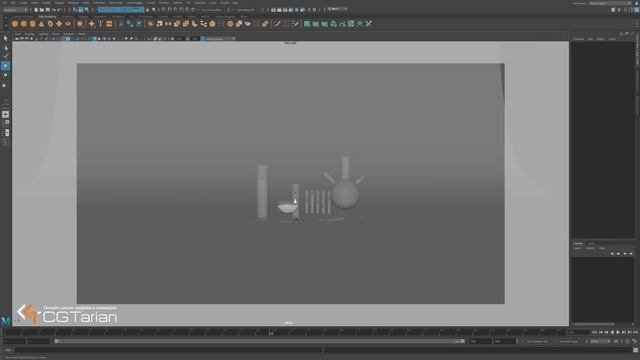
Task: Click the polygon Type text tool icon
Action: 100,24
